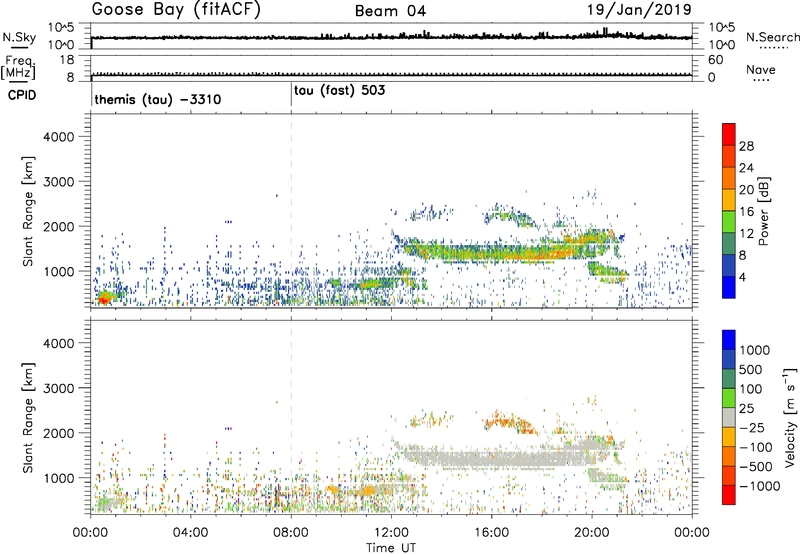Image resolution: width=800 pixels, height=554 pixels.
Task: Click the "1000" range tick in the power panel
Action: [58, 271]
